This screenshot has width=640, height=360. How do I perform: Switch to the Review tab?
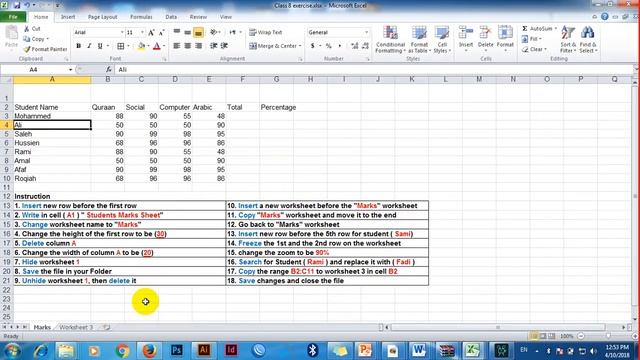point(198,17)
